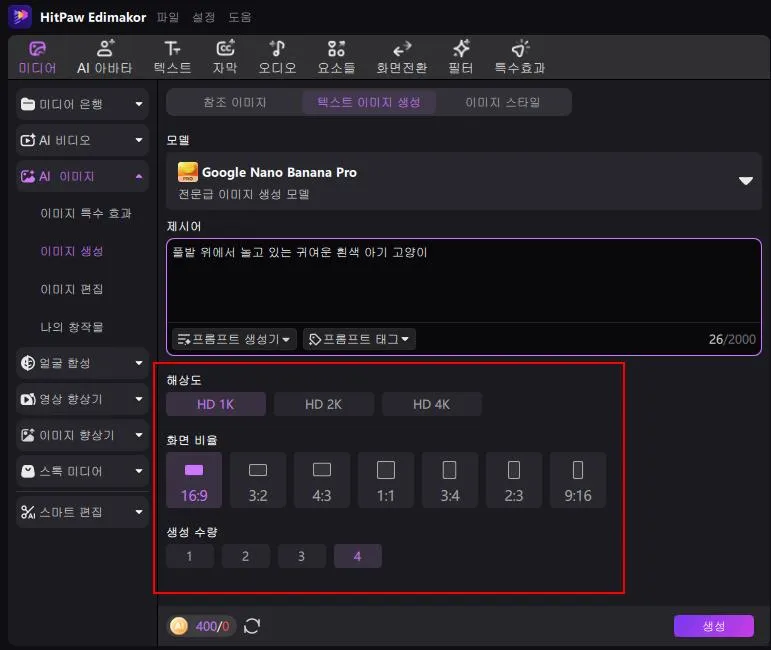The image size is (771, 650).
Task: Click into the 제시어 prompt text box
Action: point(464,281)
